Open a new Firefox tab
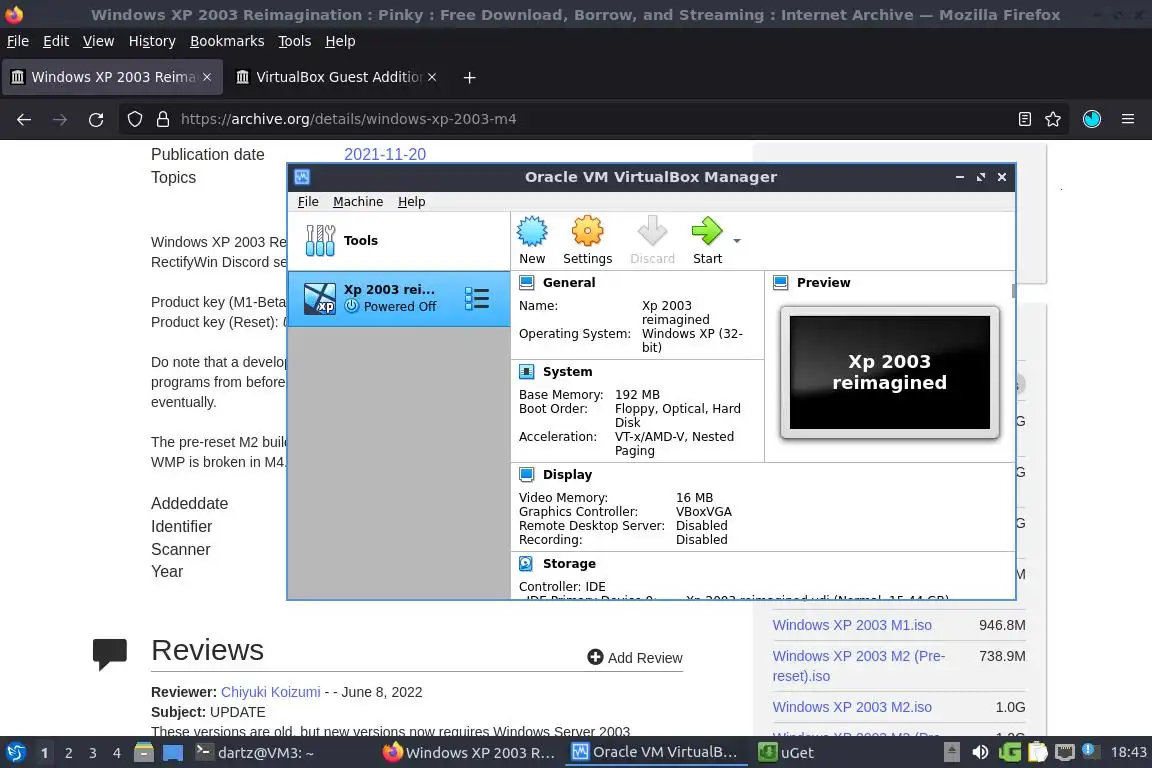This screenshot has width=1152, height=768. [x=469, y=77]
